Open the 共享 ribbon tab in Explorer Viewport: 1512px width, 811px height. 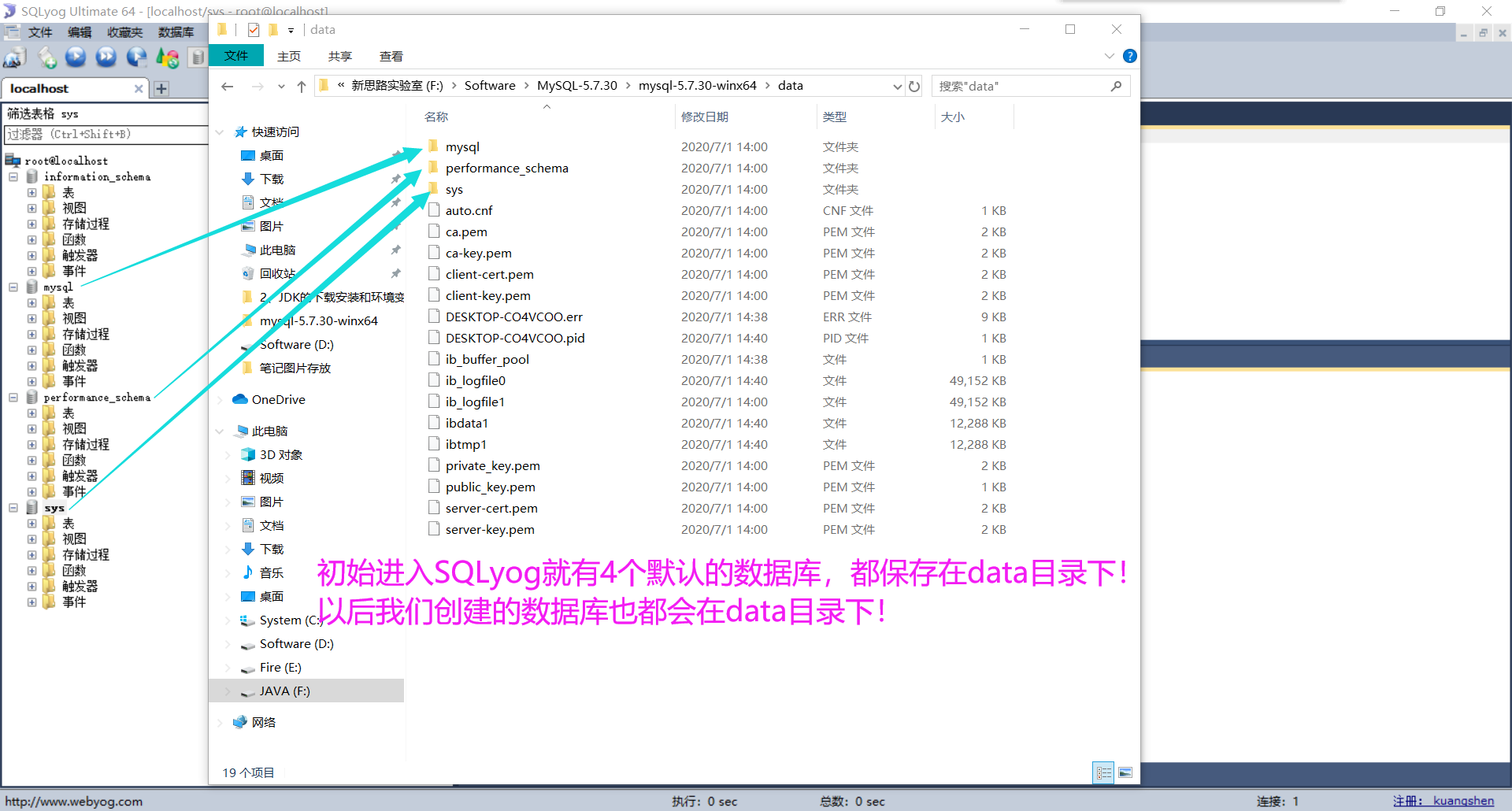340,56
